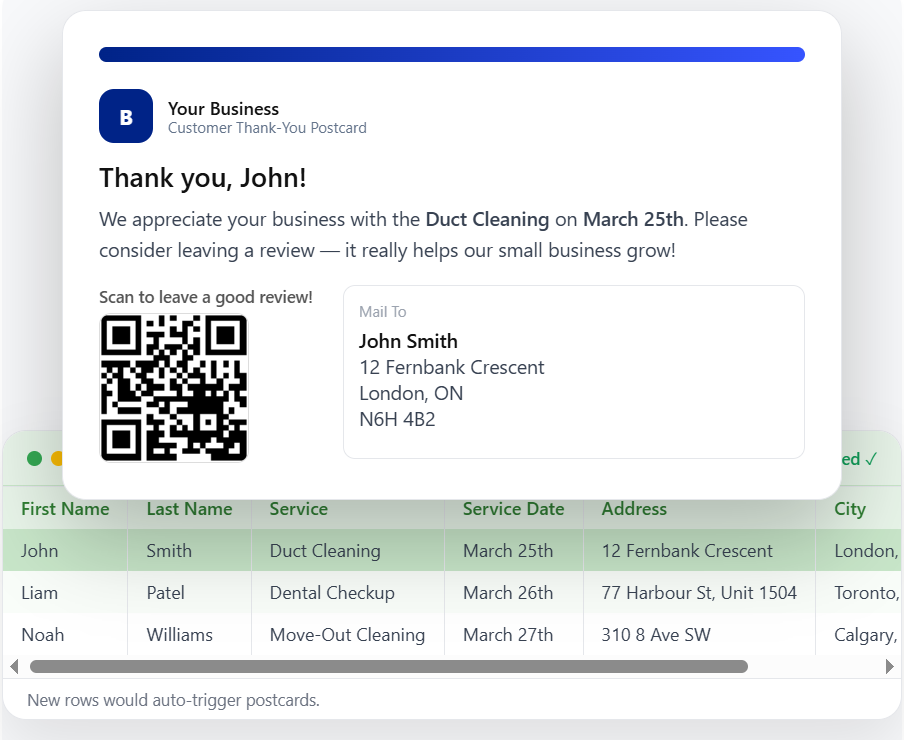Click the yellow traffic light dot
The width and height of the screenshot is (904, 740).
(56, 458)
